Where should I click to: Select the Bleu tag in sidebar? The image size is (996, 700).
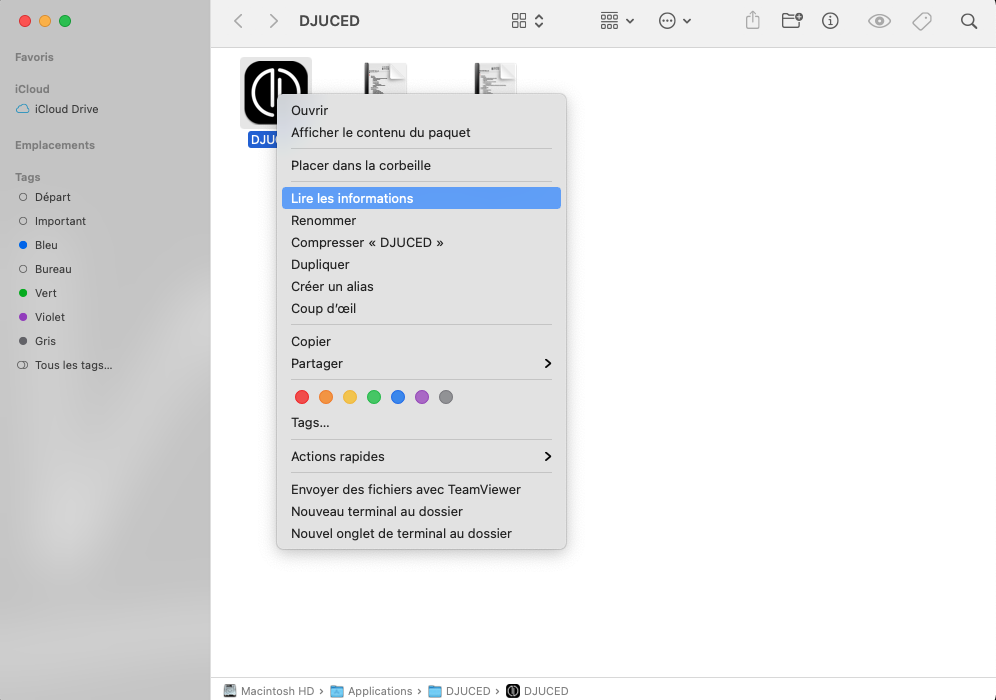coord(46,245)
